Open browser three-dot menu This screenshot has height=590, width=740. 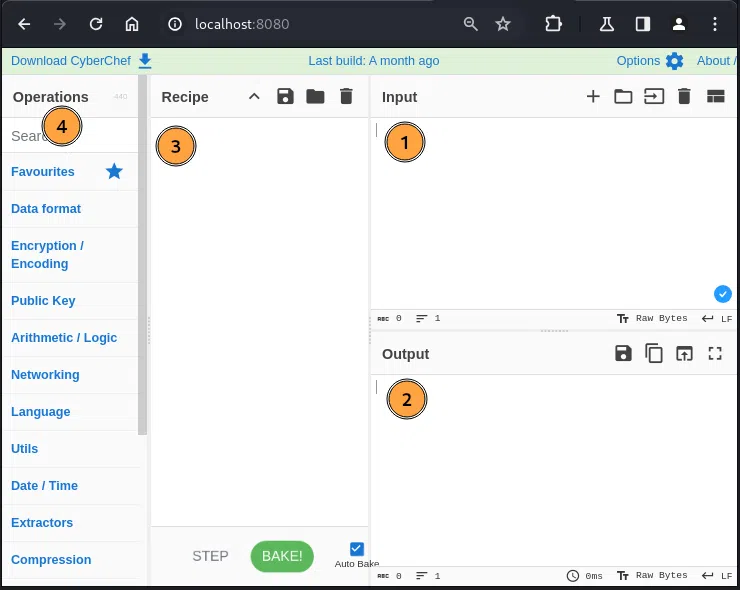715,24
